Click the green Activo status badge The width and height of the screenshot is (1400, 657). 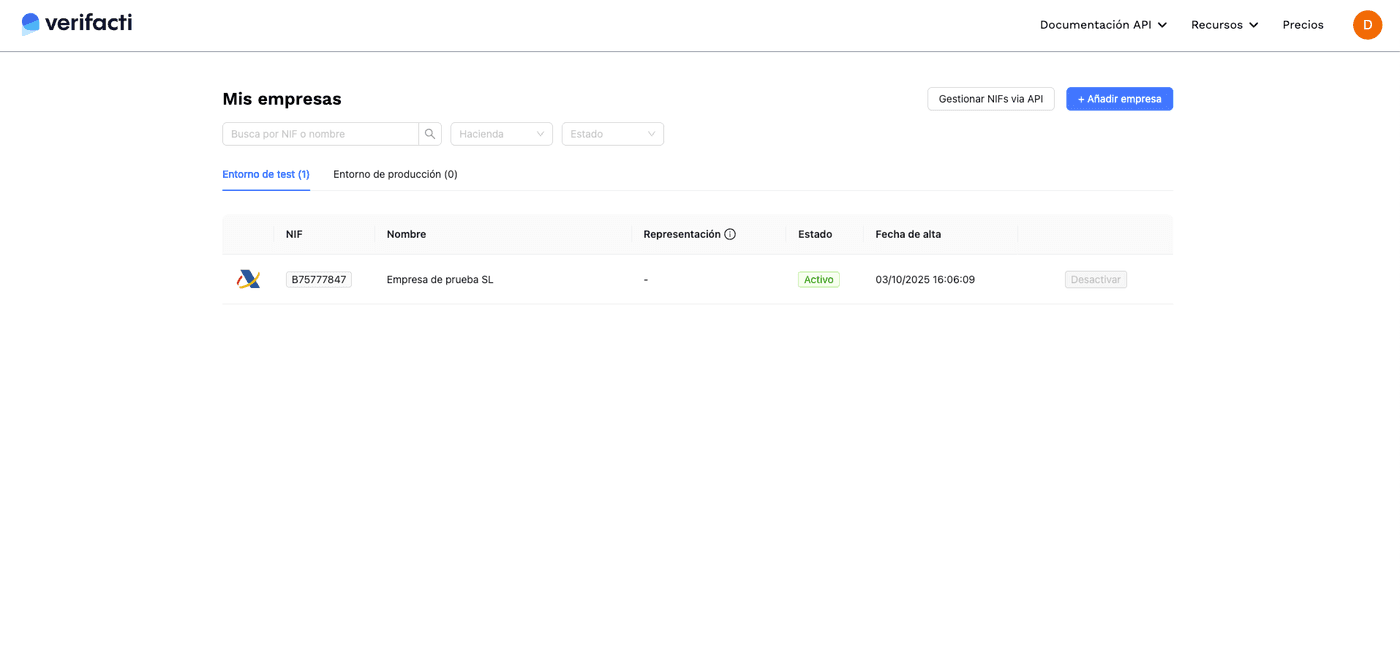pyautogui.click(x=818, y=280)
